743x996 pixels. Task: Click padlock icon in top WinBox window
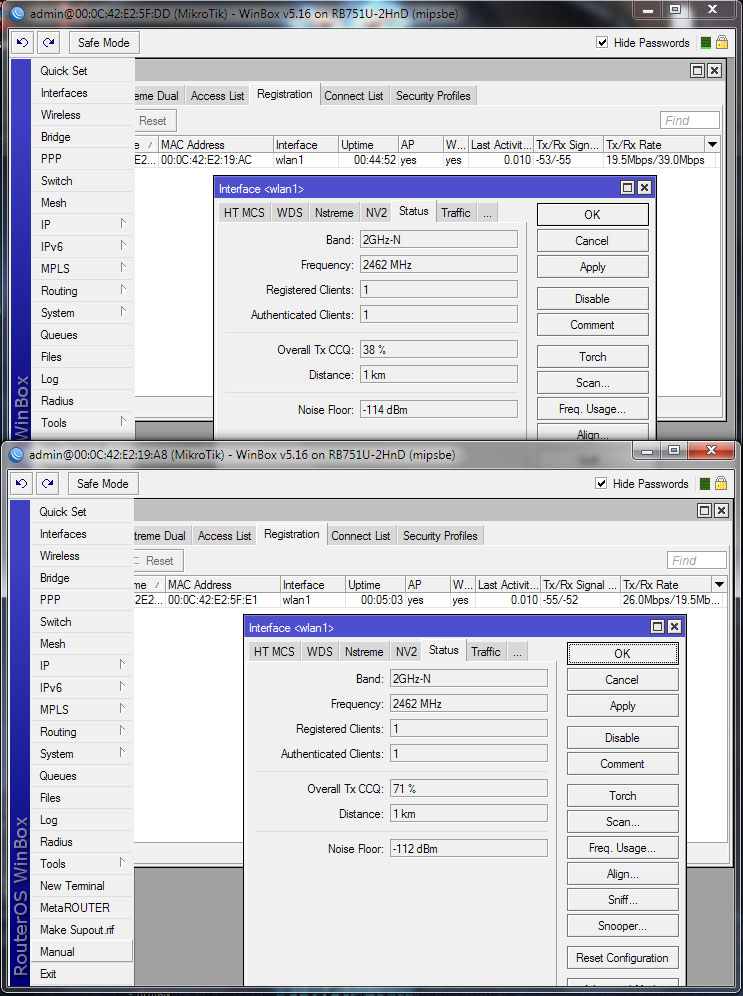[722, 43]
